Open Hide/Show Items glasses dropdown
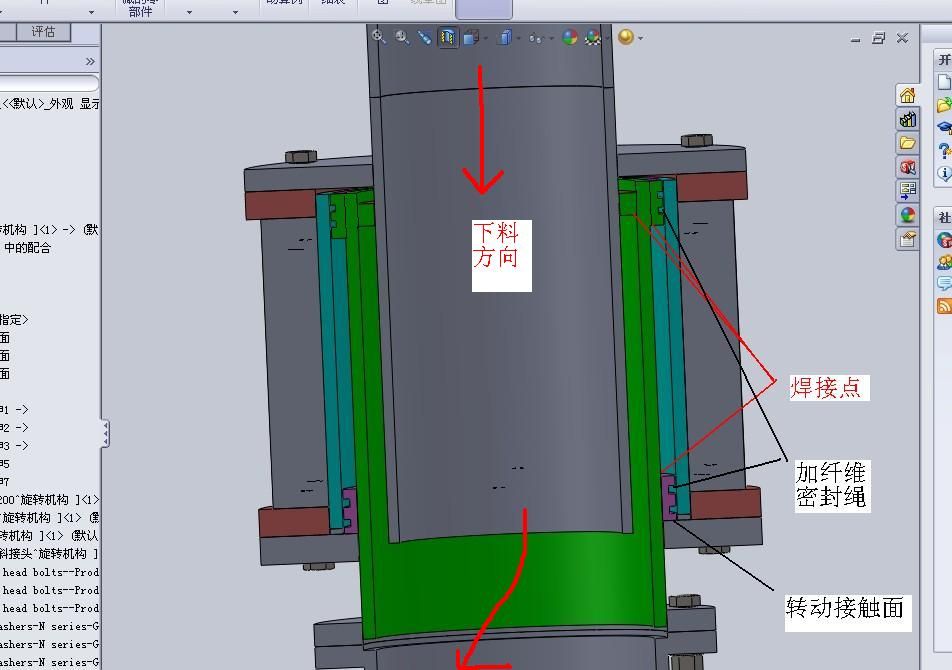The width and height of the screenshot is (952, 670). pyautogui.click(x=537, y=38)
